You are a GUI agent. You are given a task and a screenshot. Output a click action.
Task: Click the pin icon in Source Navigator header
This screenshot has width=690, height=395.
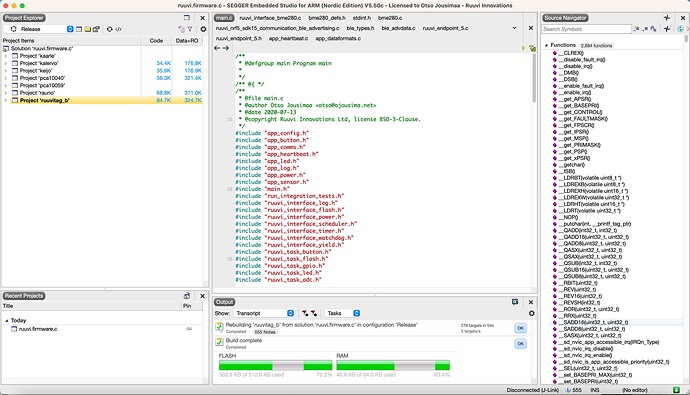[667, 18]
